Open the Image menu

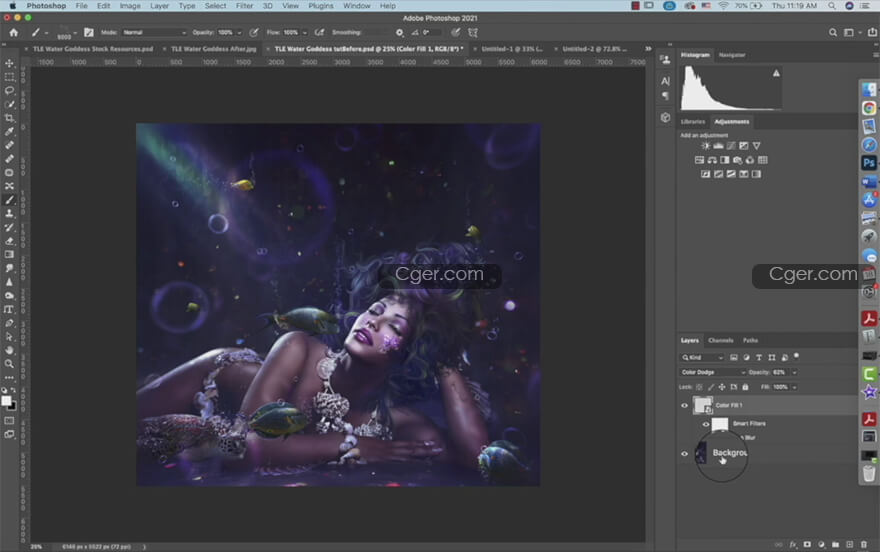130,6
